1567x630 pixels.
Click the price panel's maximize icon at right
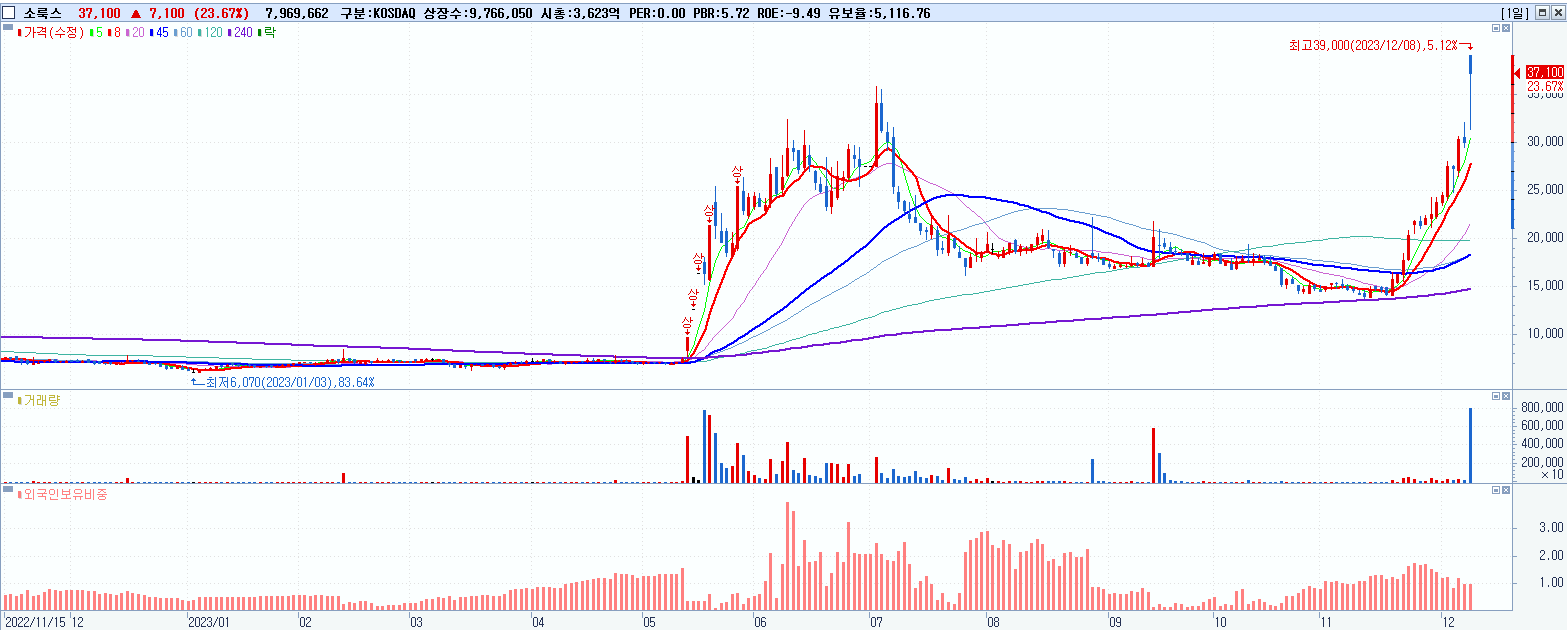pyautogui.click(x=1495, y=29)
